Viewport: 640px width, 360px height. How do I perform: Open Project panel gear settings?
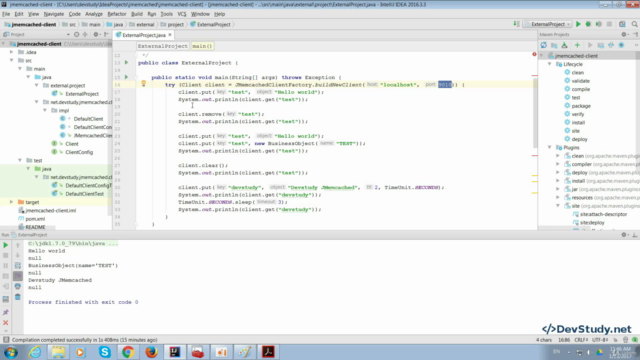(96, 35)
